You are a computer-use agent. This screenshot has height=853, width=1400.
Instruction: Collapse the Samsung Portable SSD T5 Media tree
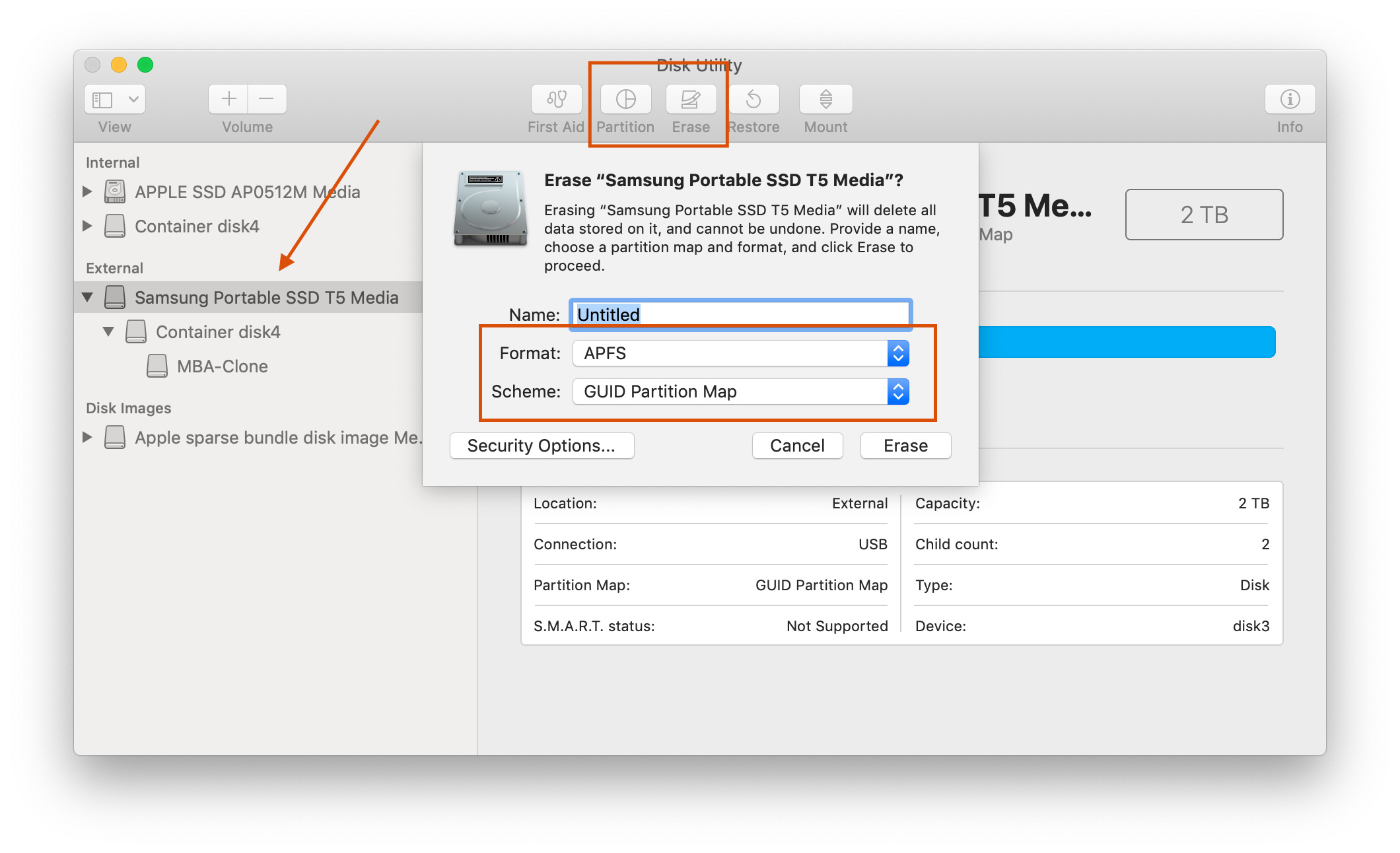87,298
